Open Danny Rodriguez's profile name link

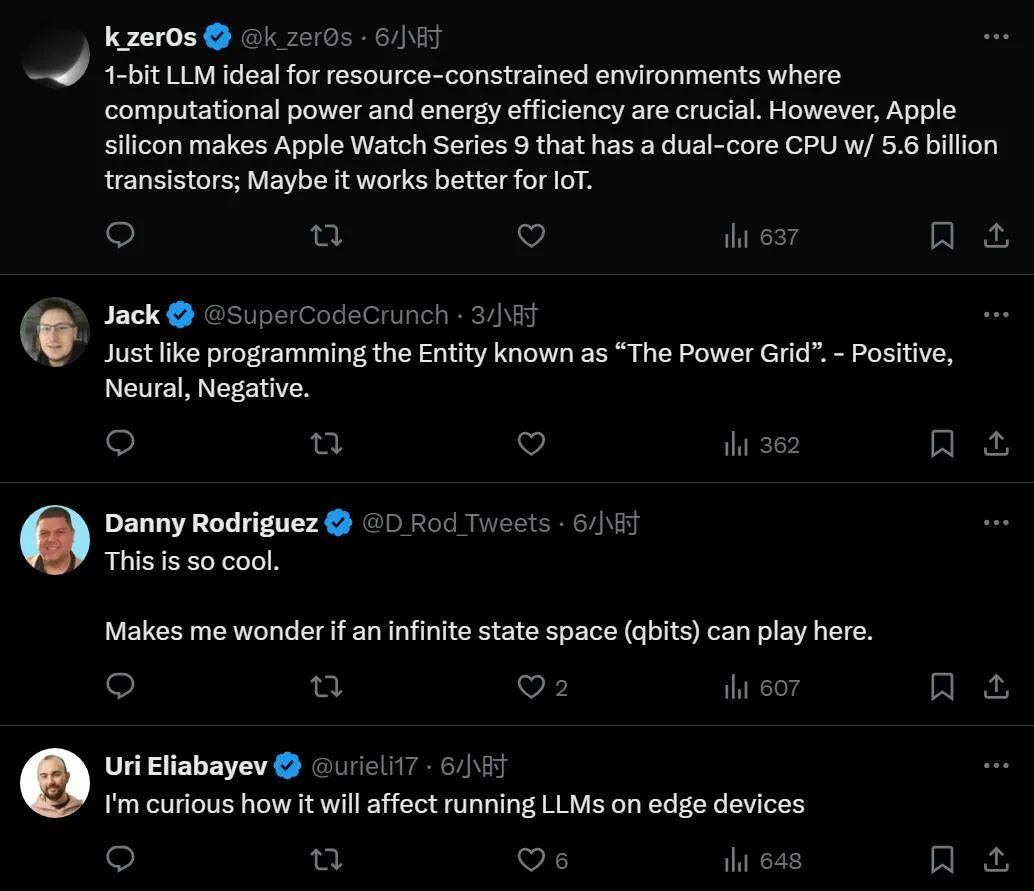point(211,523)
